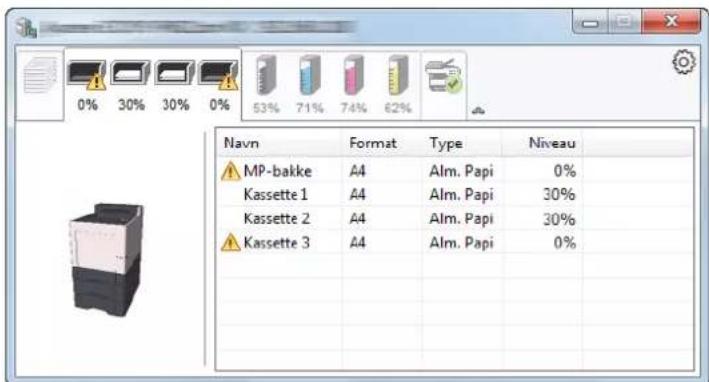Click the black toner icon at 53%
This screenshot has width=709, height=382.
pos(266,75)
